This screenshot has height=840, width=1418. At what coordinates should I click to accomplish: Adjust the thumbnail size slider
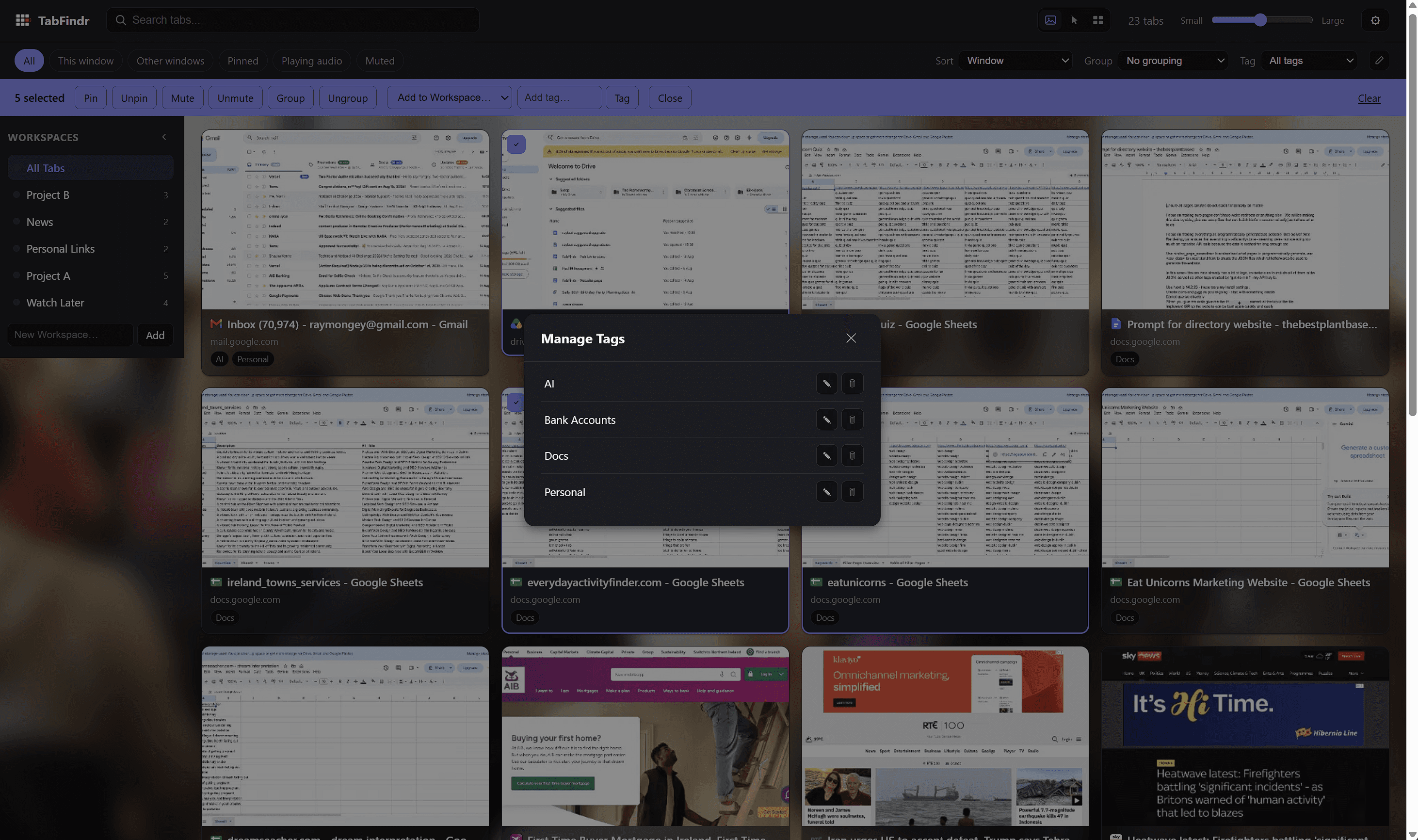coord(1262,20)
